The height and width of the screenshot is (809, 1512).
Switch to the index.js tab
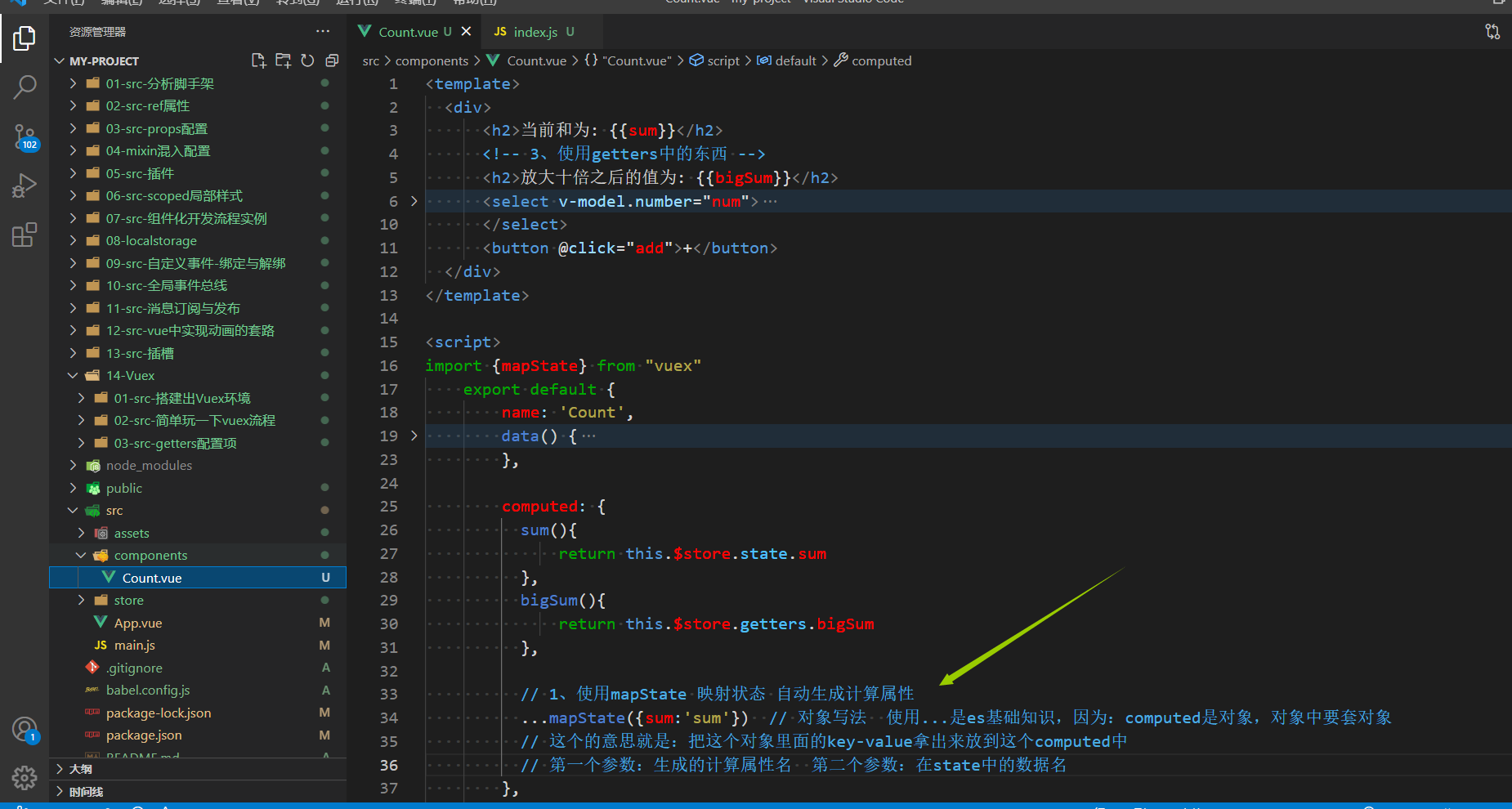click(534, 32)
